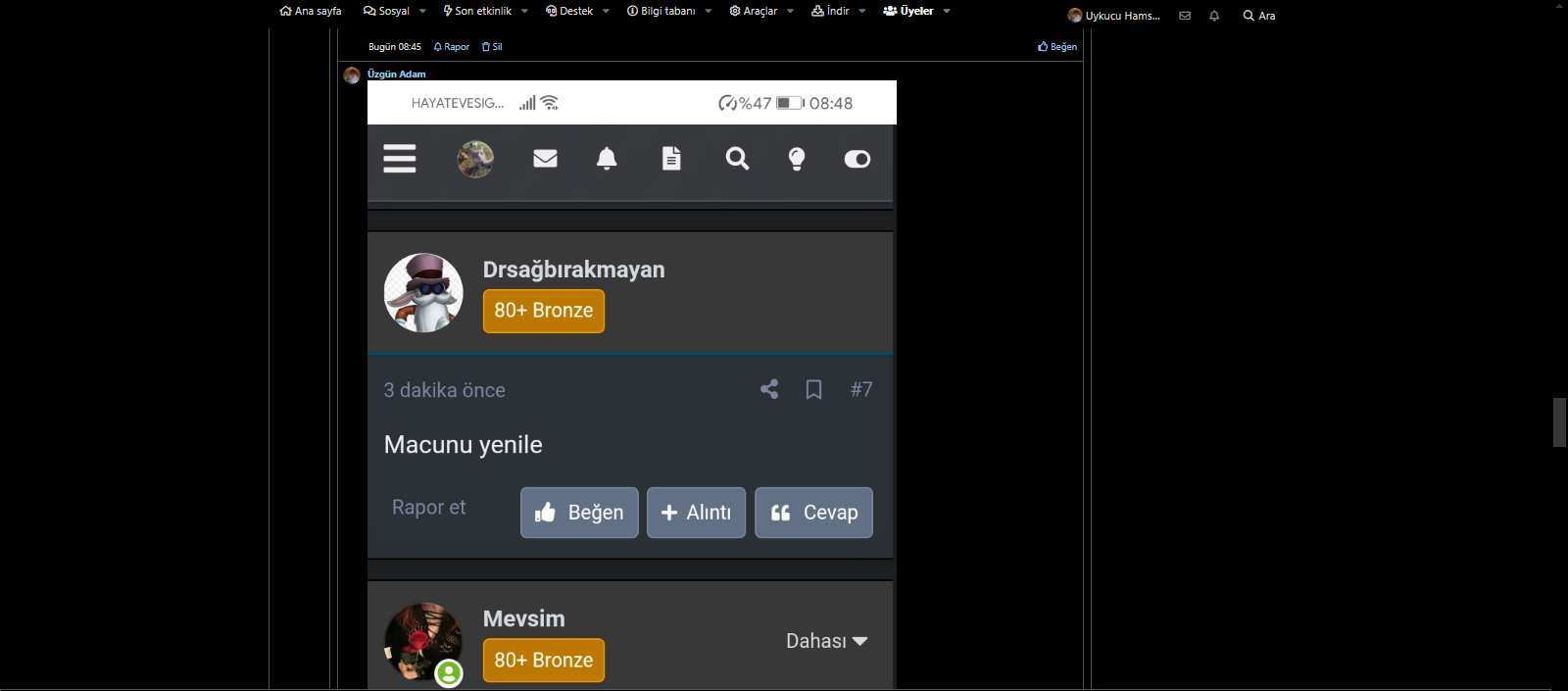Expand the arrow next to Destek
The height and width of the screenshot is (691, 1568).
(x=606, y=11)
